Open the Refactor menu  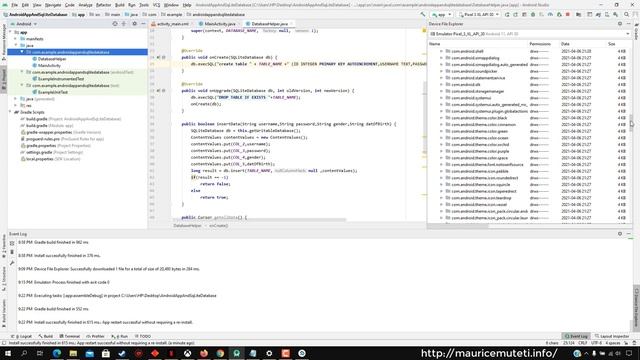tap(103, 5)
